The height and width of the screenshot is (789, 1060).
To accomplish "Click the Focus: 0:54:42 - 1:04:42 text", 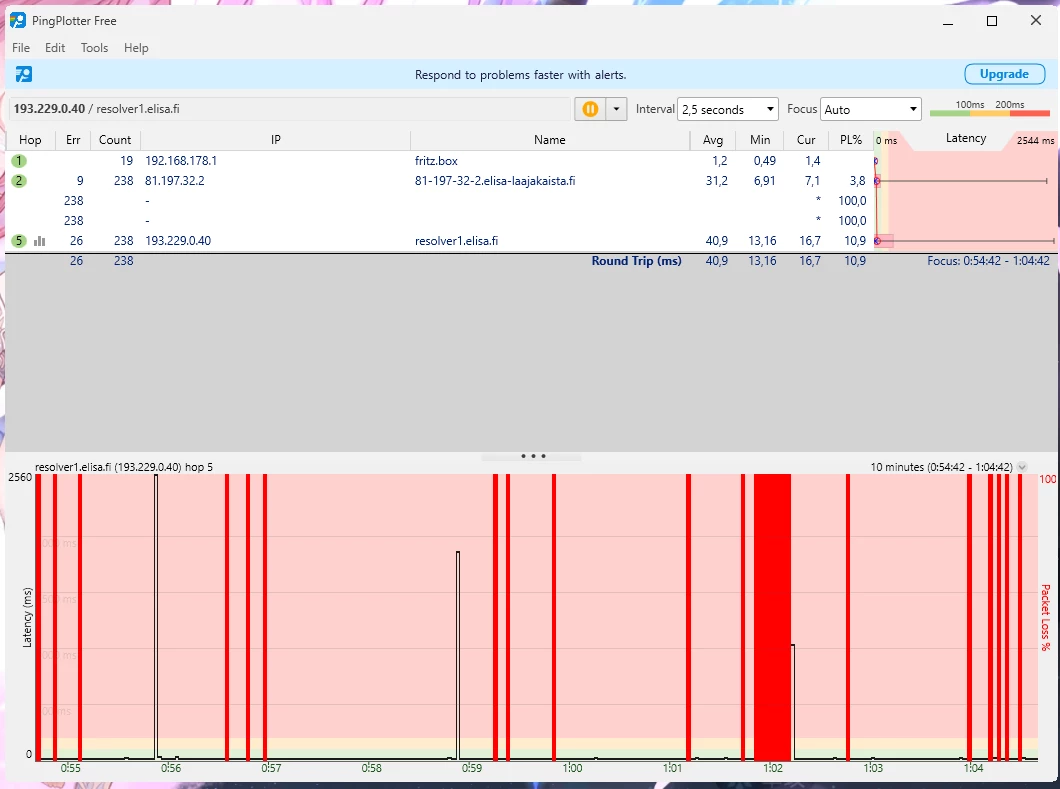I will point(988,261).
